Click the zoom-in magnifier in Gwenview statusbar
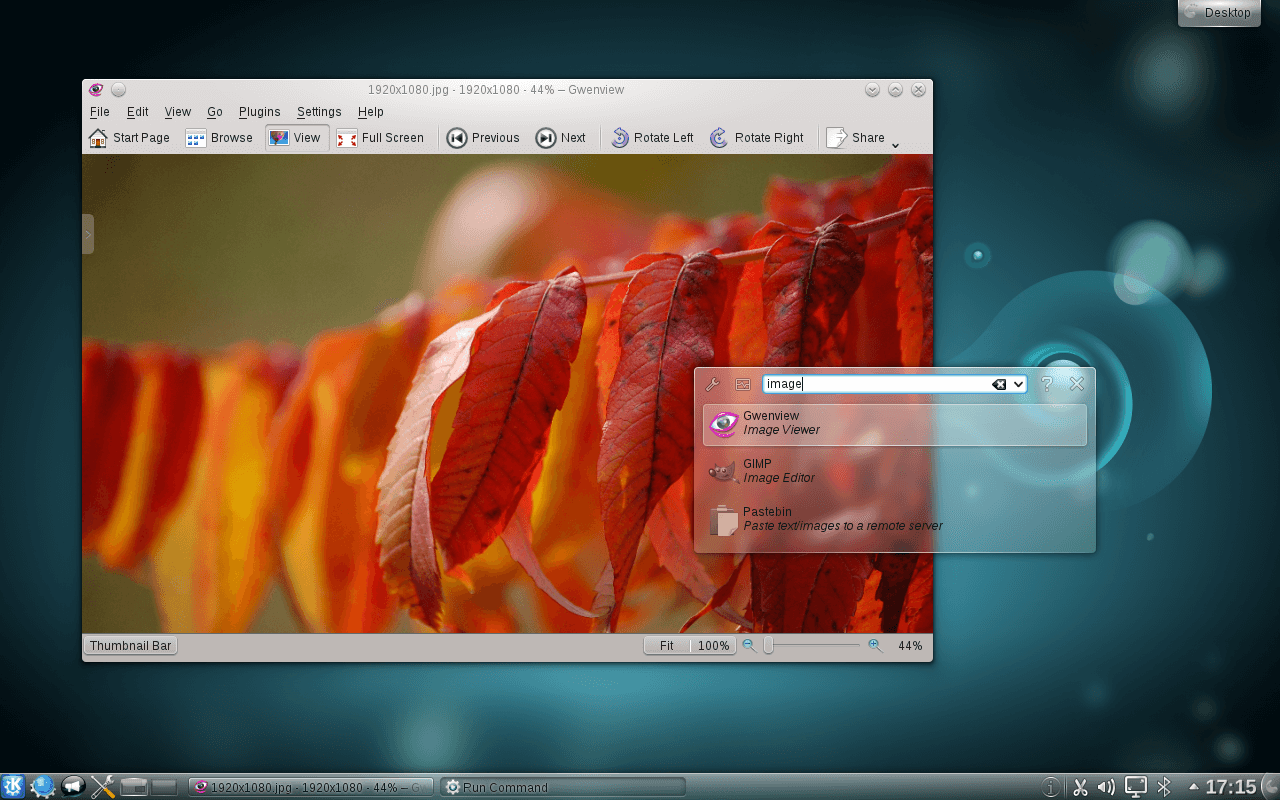 [875, 645]
